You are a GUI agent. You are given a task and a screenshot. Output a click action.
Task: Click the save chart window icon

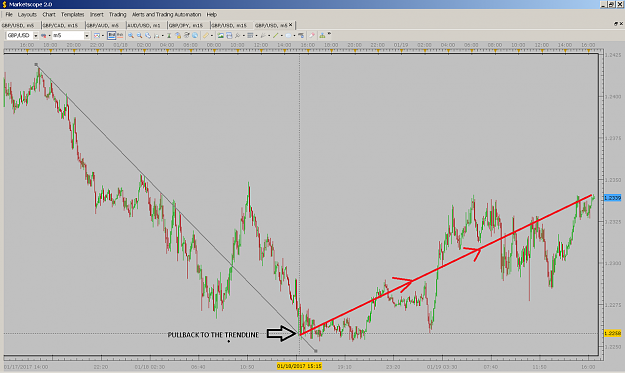229,35
